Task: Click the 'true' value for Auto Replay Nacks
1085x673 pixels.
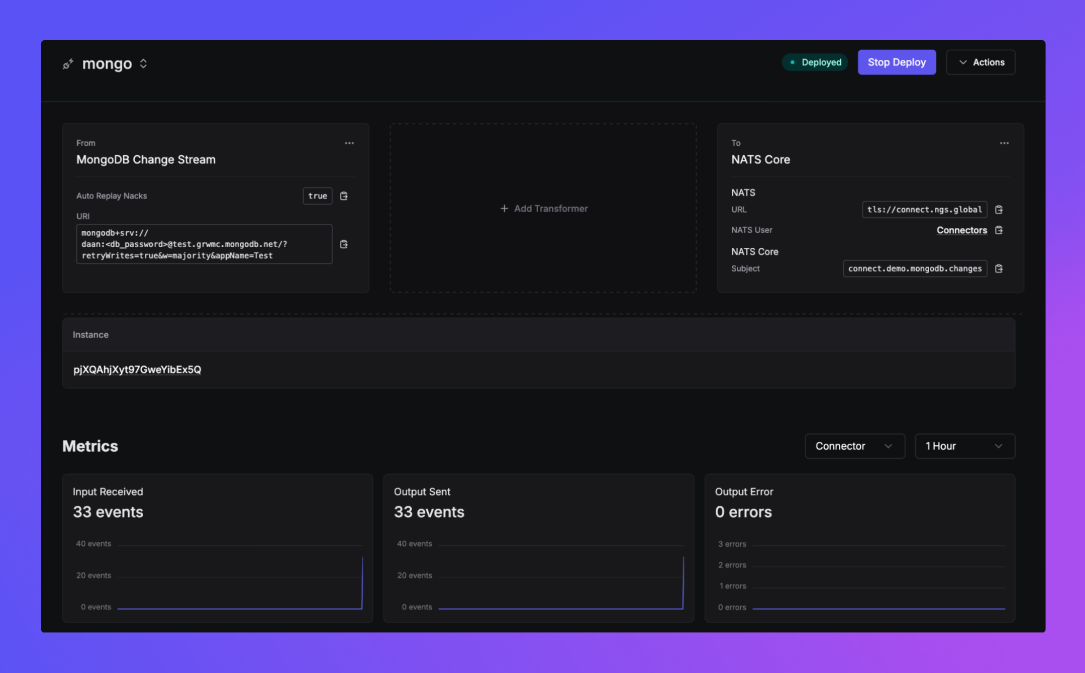Action: [318, 196]
